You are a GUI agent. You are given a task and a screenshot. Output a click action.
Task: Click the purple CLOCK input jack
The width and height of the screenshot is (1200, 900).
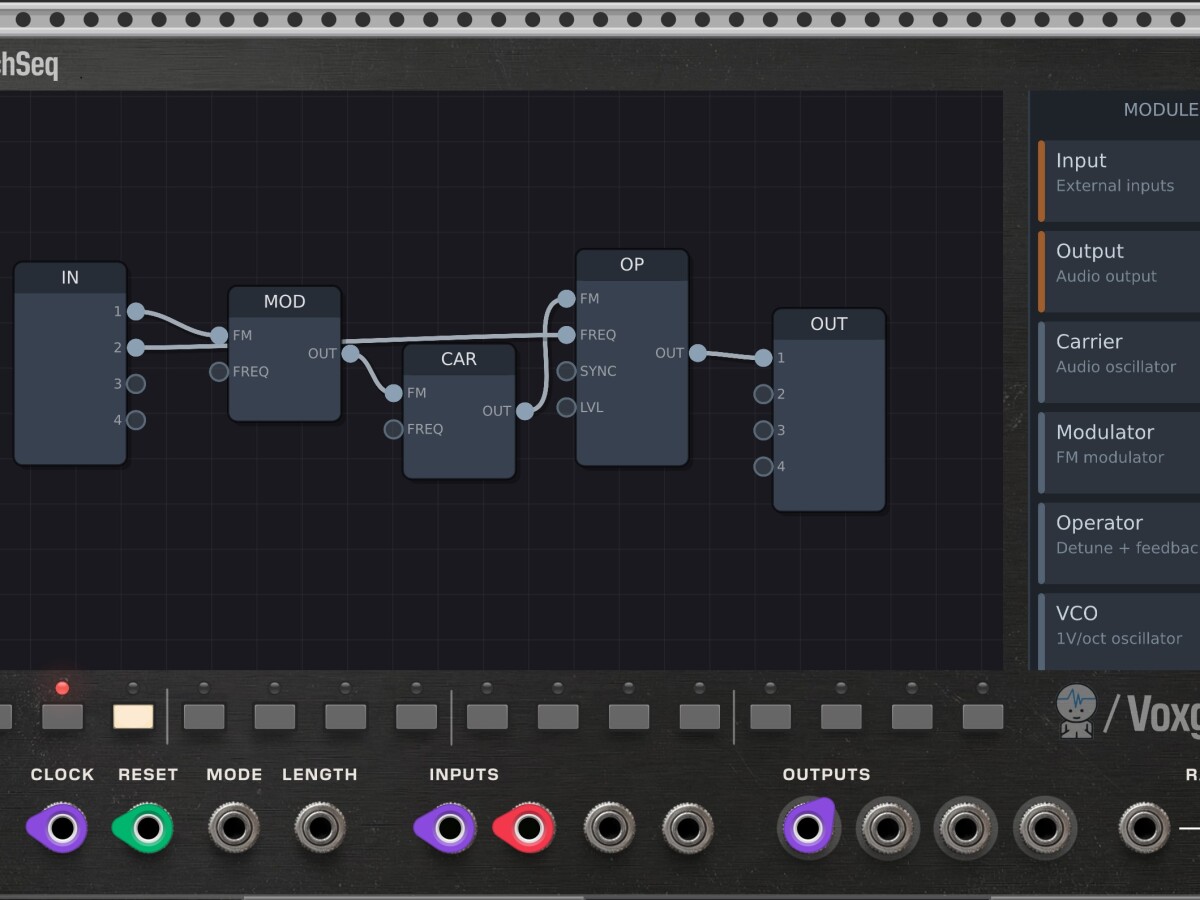(x=61, y=828)
